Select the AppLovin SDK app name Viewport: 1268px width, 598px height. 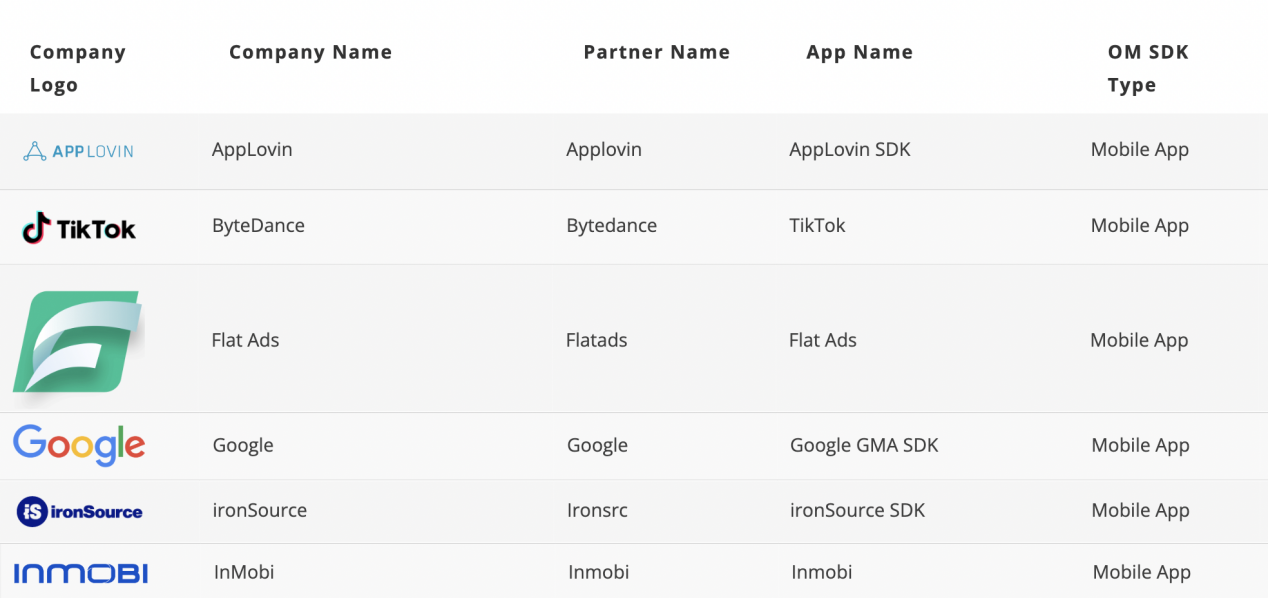pos(849,149)
